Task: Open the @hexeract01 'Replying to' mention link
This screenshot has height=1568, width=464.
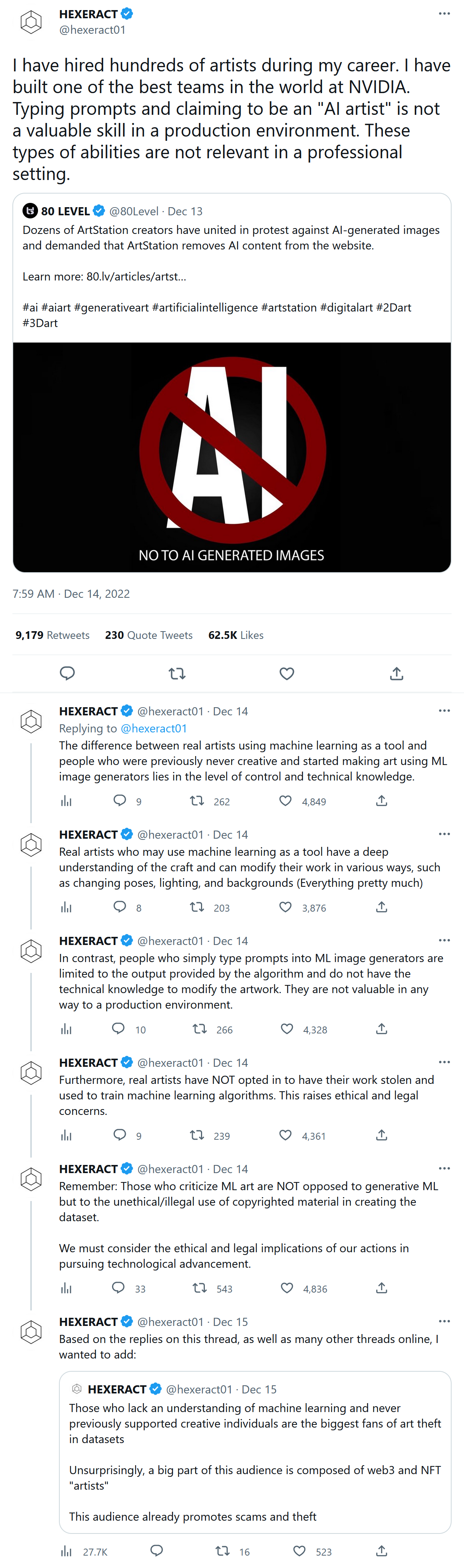Action: [154, 728]
